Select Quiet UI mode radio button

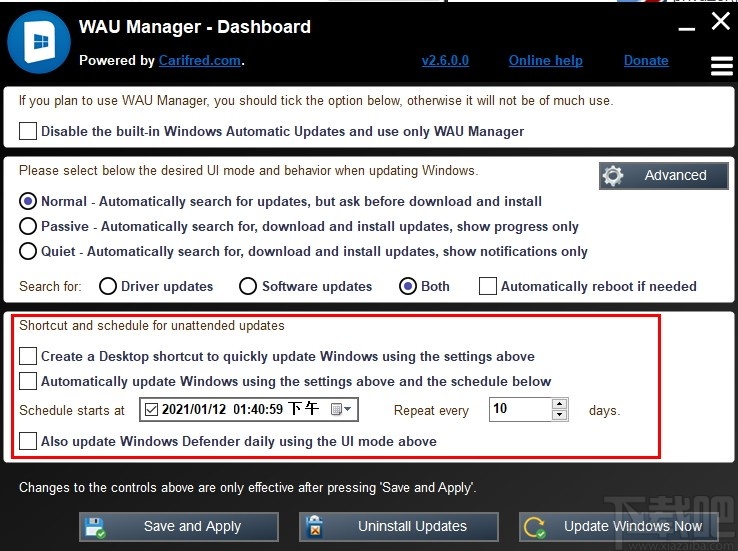(28, 251)
